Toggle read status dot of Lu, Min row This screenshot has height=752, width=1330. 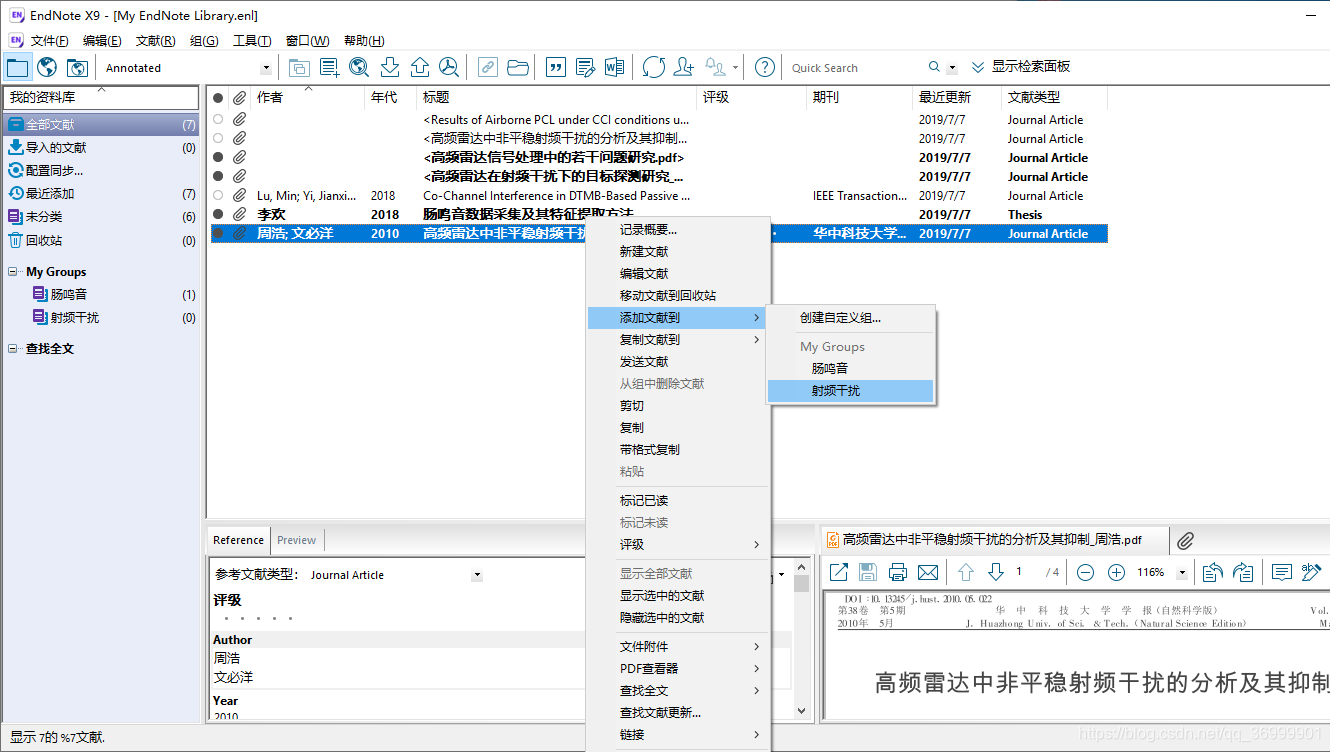tap(218, 196)
